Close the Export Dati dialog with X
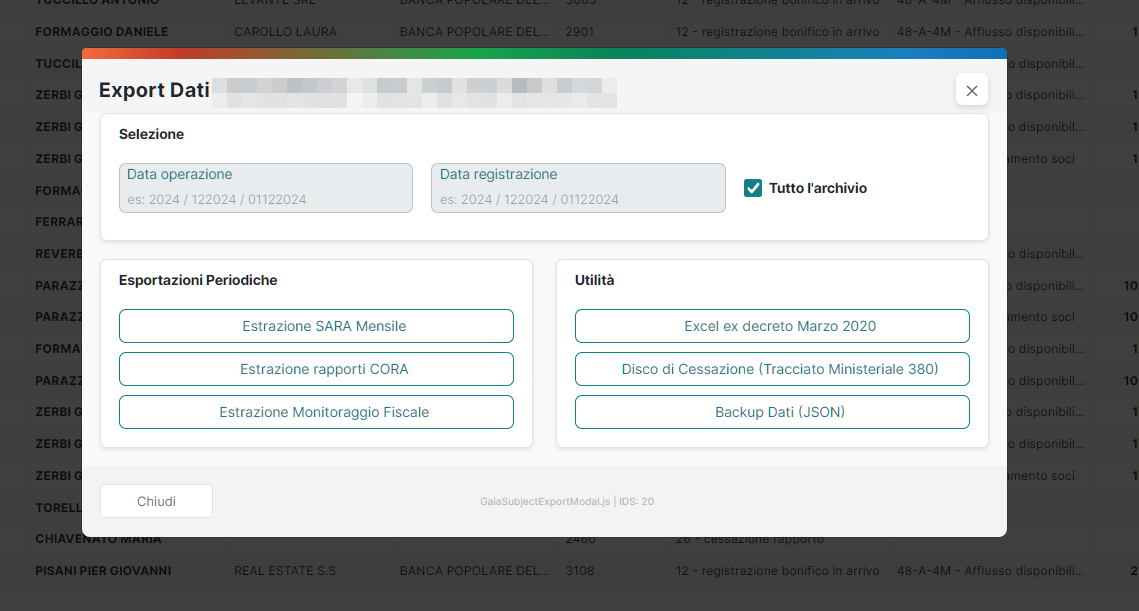 971,90
